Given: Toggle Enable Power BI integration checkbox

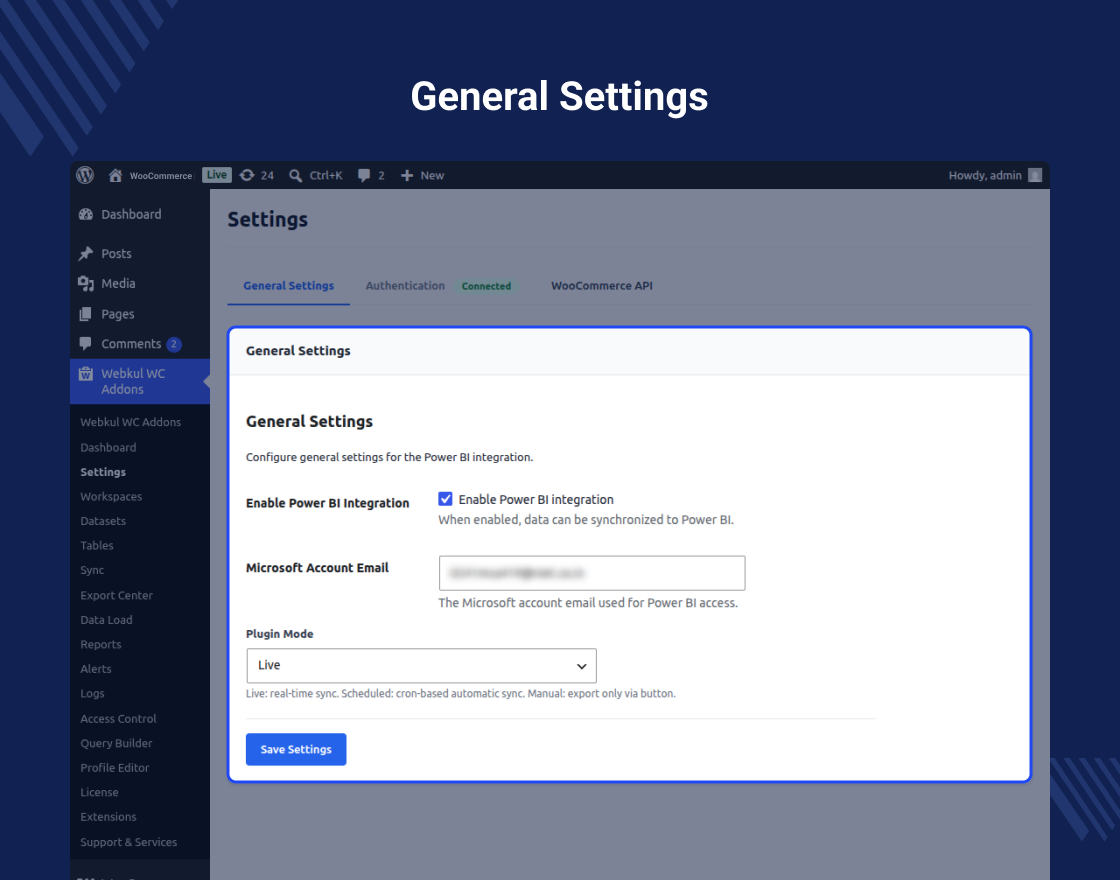Looking at the screenshot, I should [x=445, y=499].
